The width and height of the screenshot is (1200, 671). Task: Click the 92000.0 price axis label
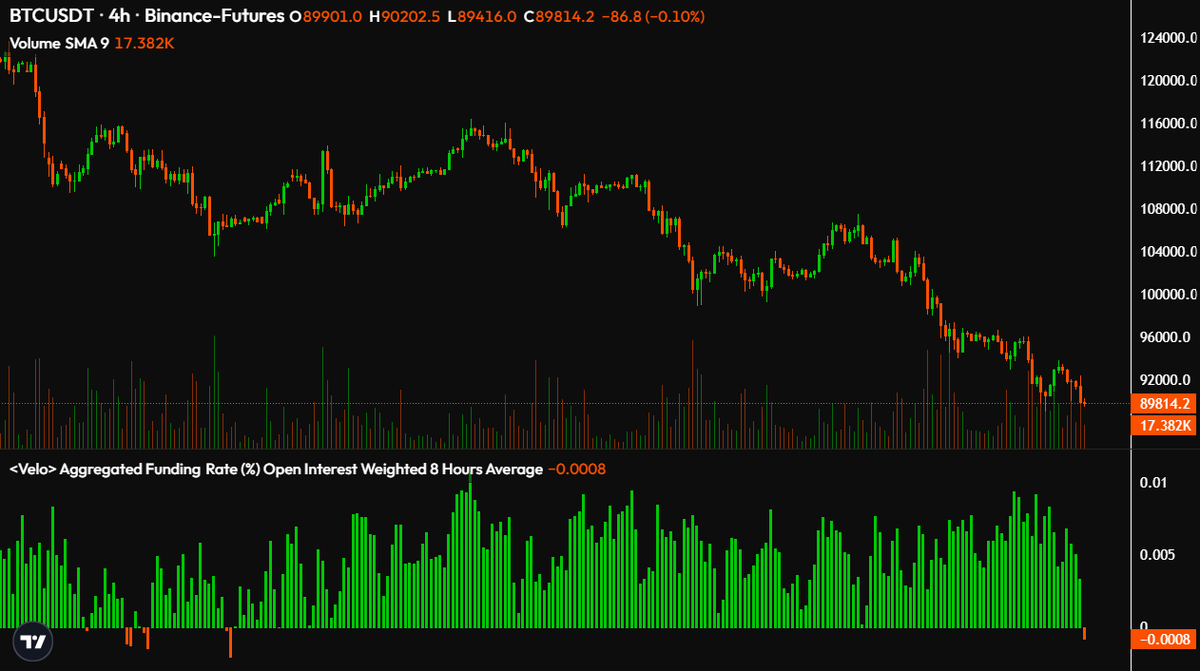(x=1166, y=380)
